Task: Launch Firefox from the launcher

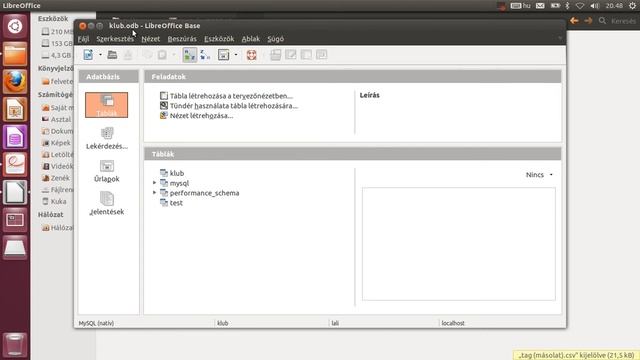Action: point(15,82)
